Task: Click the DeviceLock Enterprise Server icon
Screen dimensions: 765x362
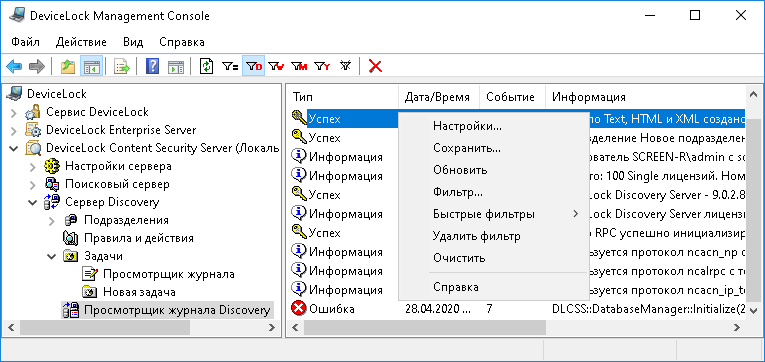Action: (34, 130)
